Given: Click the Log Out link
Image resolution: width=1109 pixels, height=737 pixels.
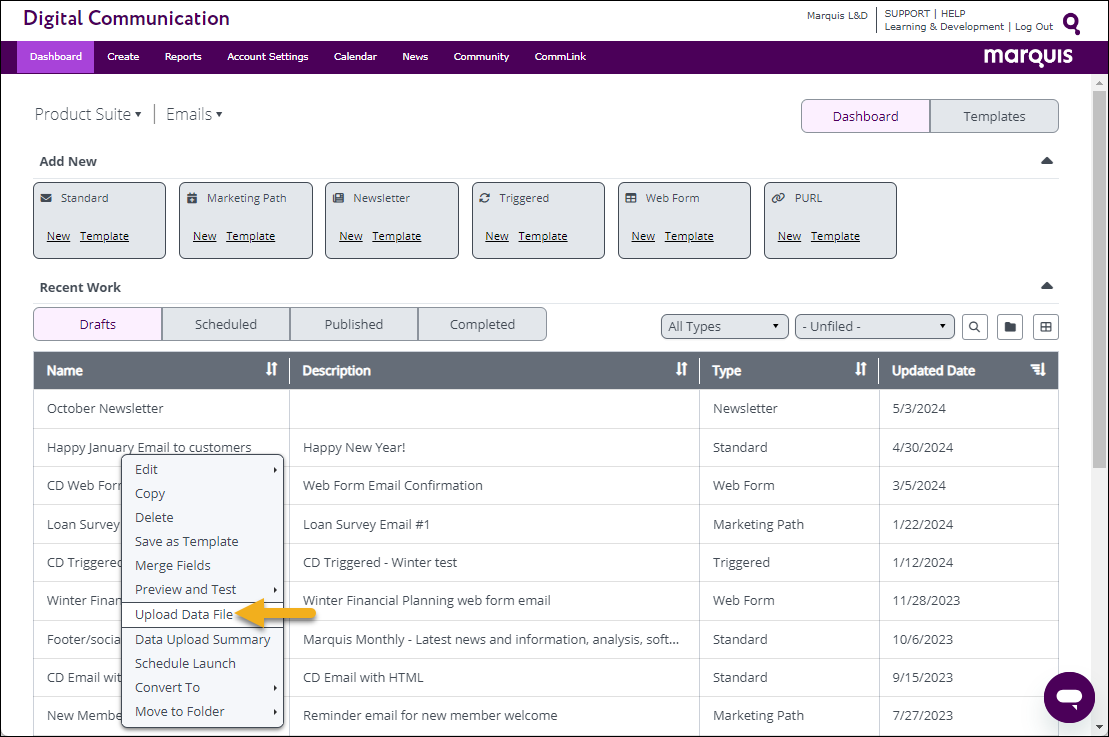Looking at the screenshot, I should [x=1034, y=27].
